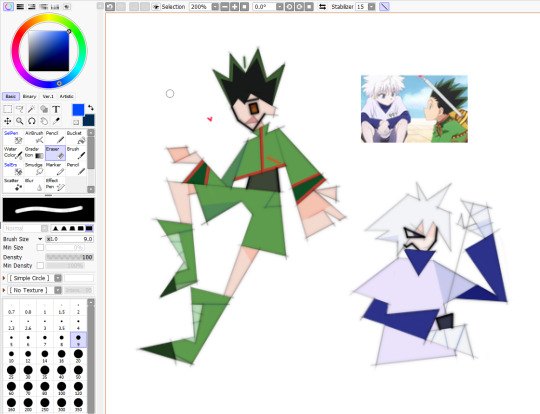540x414 pixels.
Task: Select the rectangular Selection tool
Action: coord(8,110)
